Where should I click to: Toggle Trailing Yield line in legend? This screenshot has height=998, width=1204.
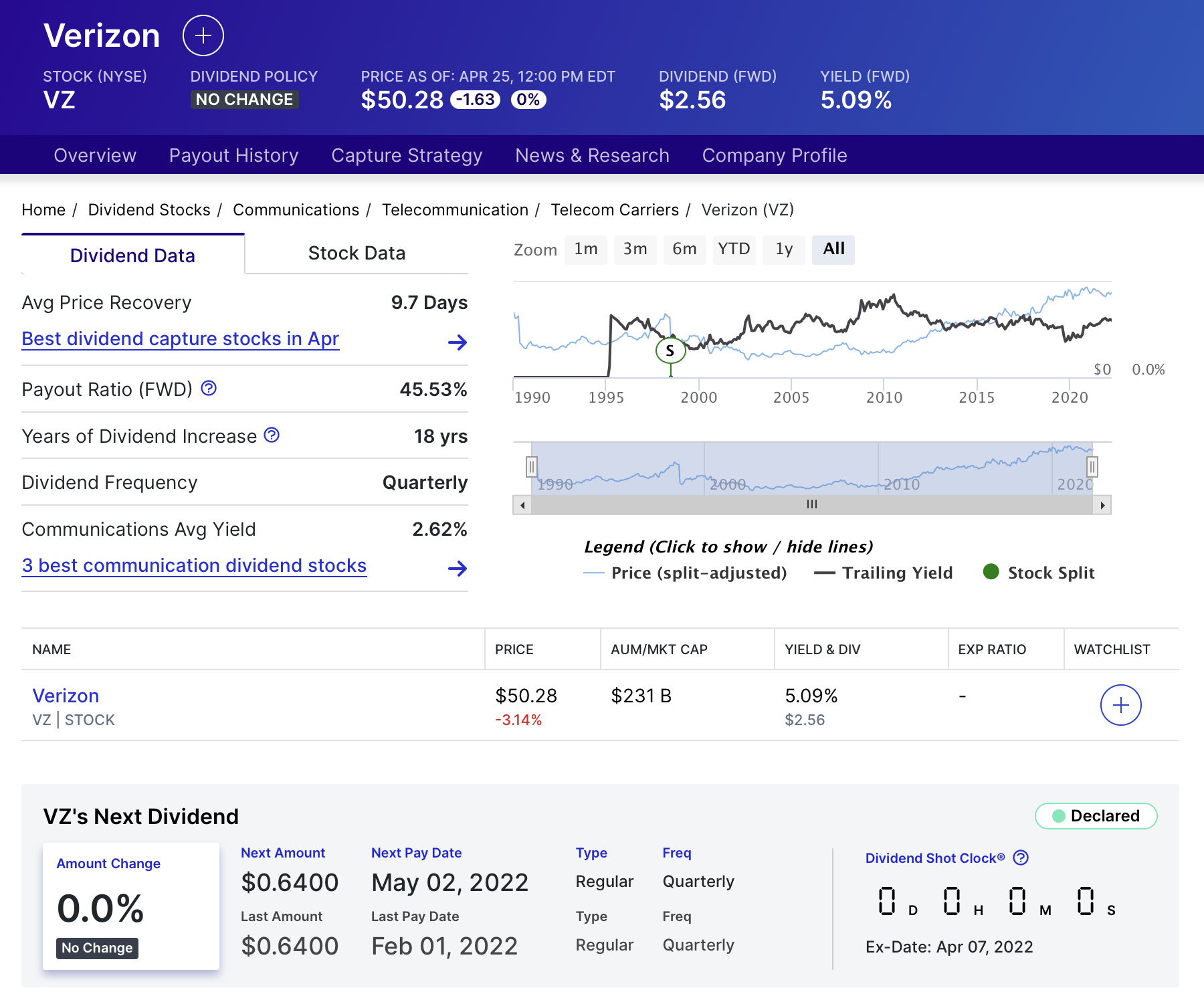[883, 573]
